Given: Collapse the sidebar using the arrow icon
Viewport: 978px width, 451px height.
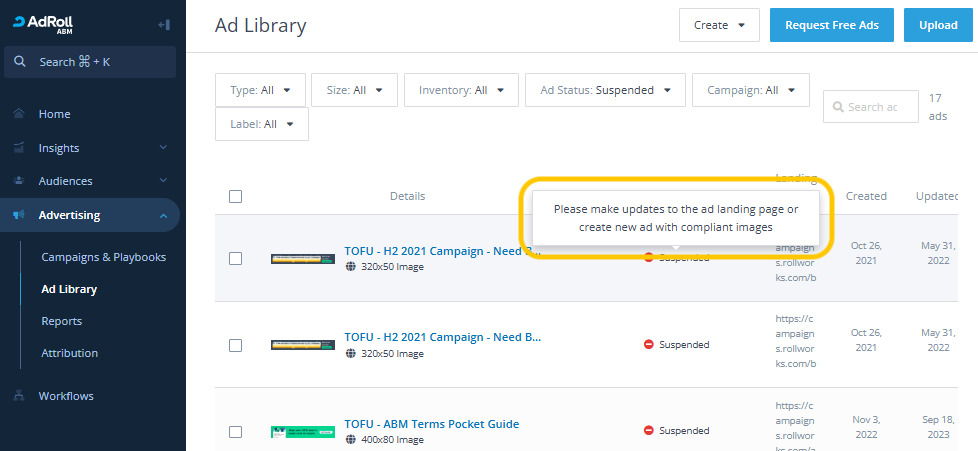Looking at the screenshot, I should coord(164,24).
